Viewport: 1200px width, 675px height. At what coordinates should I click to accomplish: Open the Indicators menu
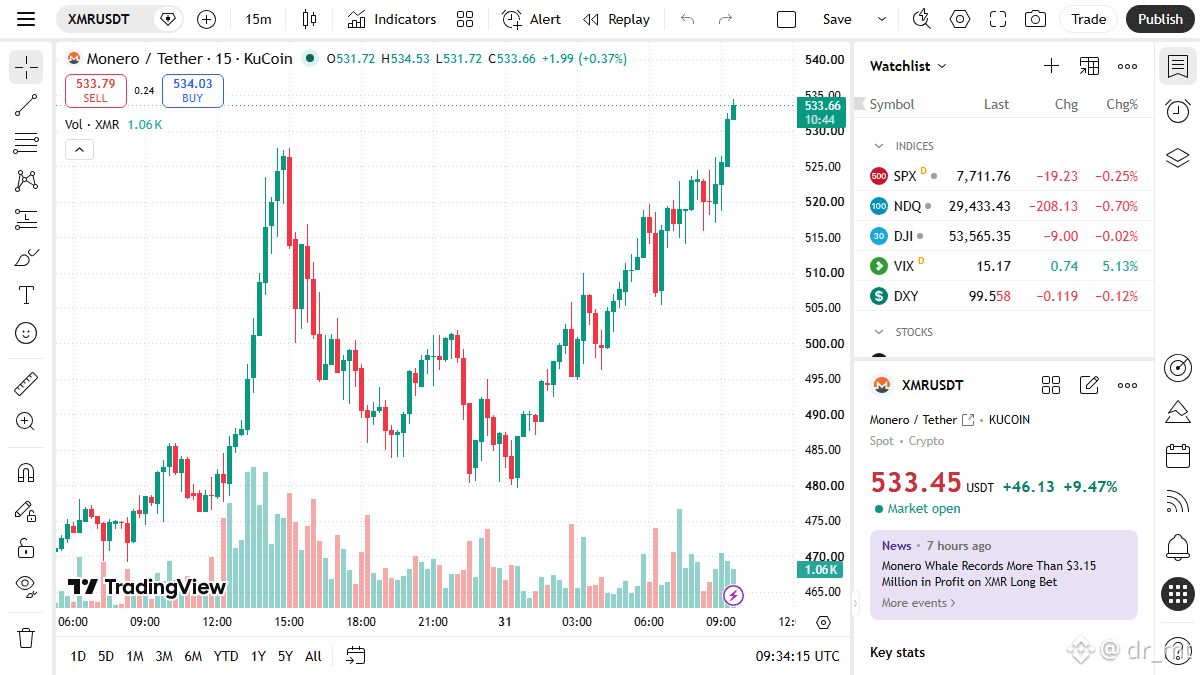(392, 19)
